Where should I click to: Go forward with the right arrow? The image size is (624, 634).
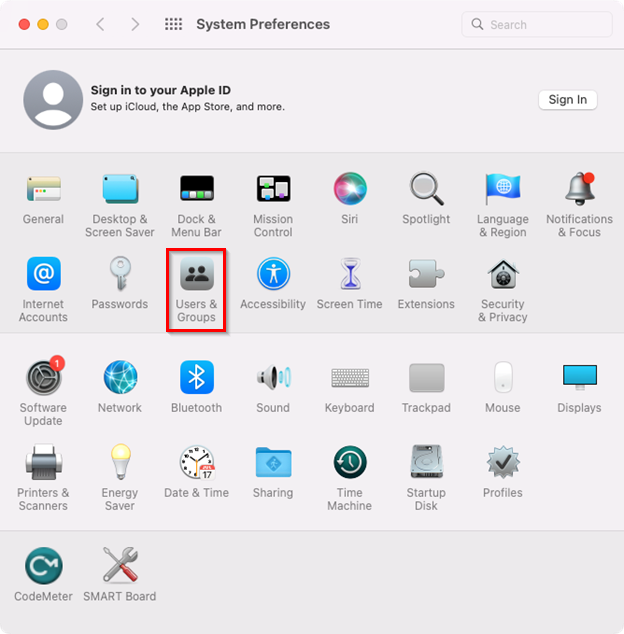(135, 24)
